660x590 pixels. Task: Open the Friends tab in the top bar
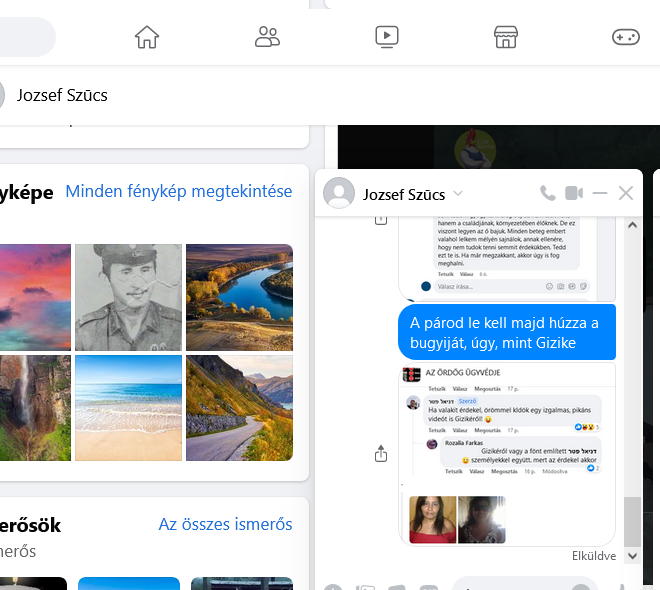click(267, 37)
